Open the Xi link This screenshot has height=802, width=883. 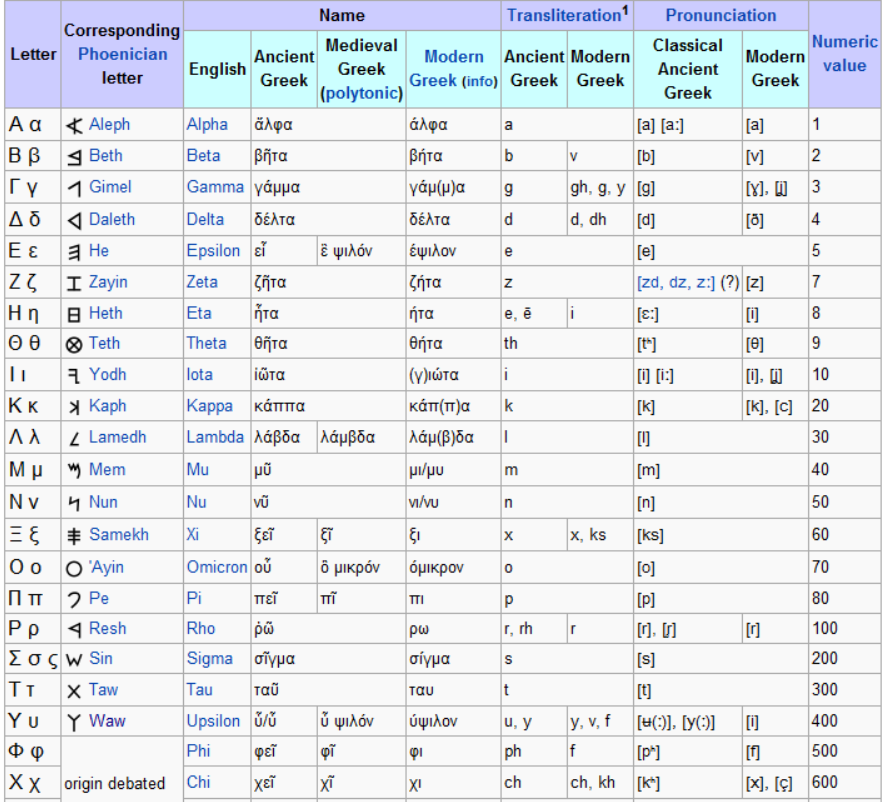coord(193,534)
